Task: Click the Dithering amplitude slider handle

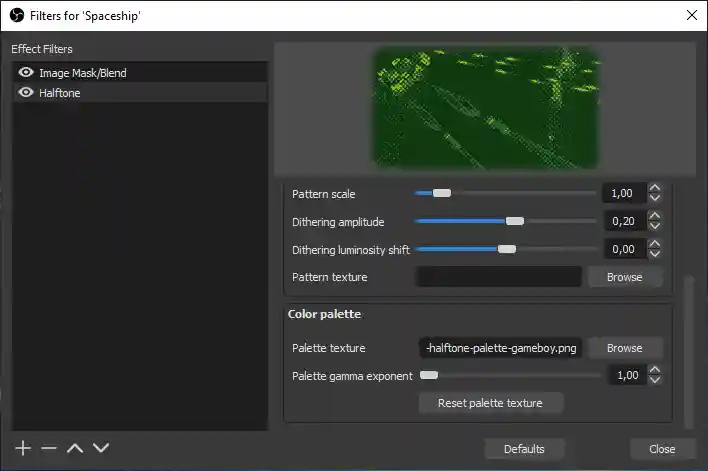Action: 515,221
